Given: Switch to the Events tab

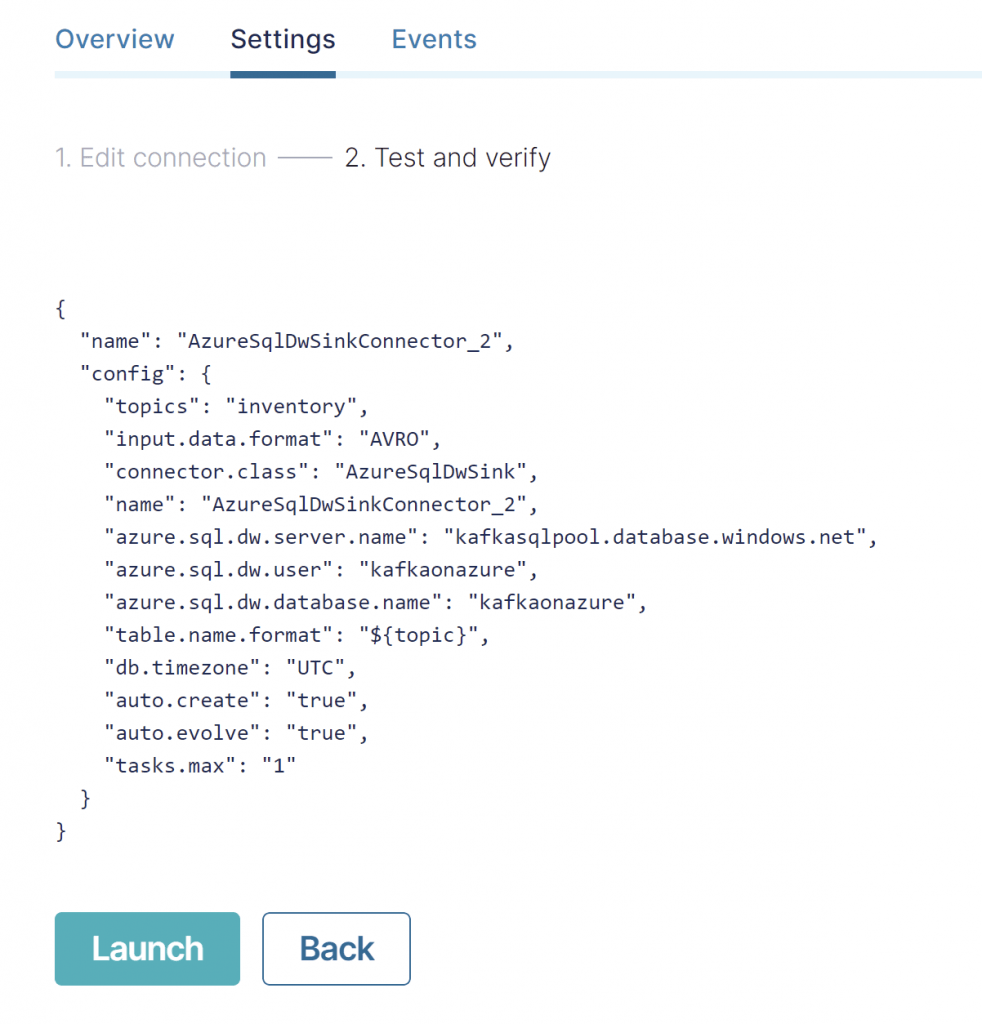Looking at the screenshot, I should tap(433, 39).
